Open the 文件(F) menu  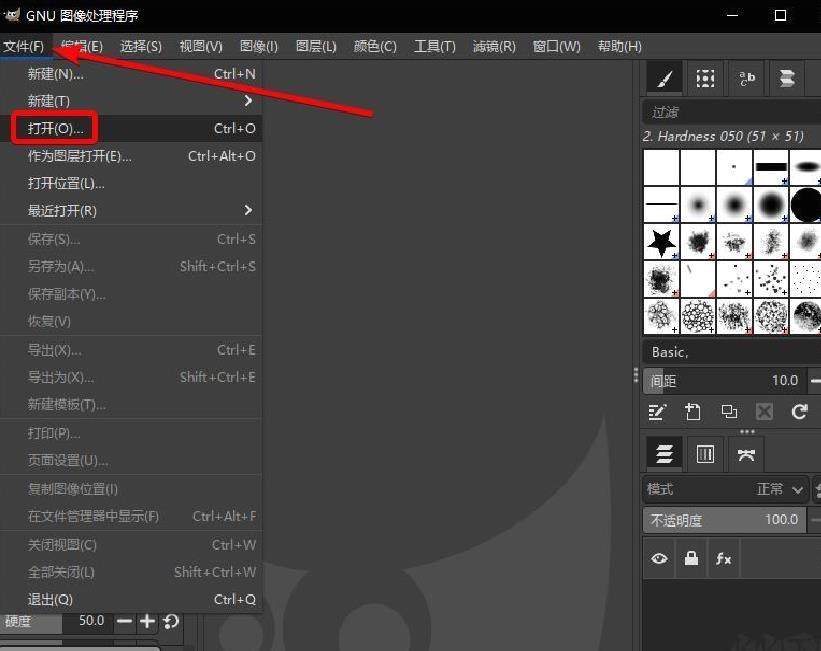pos(24,47)
